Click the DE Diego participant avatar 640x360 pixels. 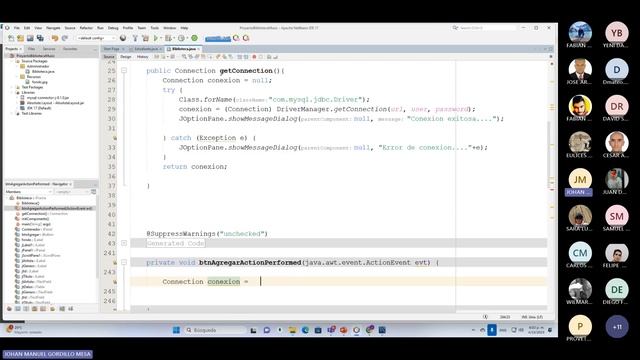click(616, 290)
